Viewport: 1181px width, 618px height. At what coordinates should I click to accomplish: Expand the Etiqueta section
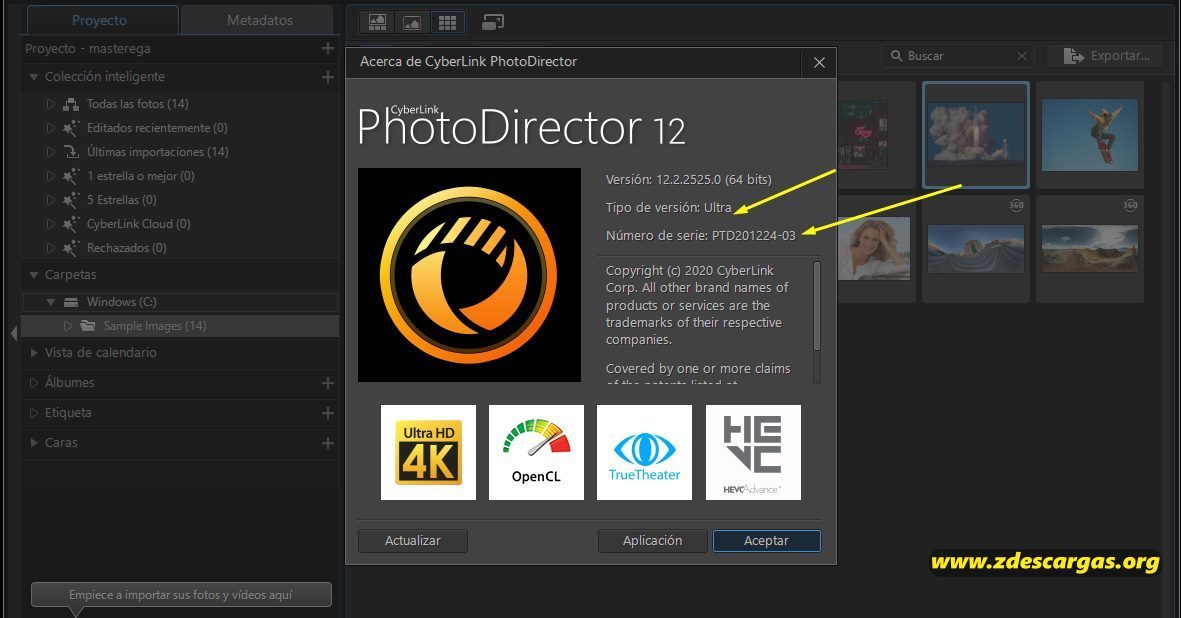34,413
